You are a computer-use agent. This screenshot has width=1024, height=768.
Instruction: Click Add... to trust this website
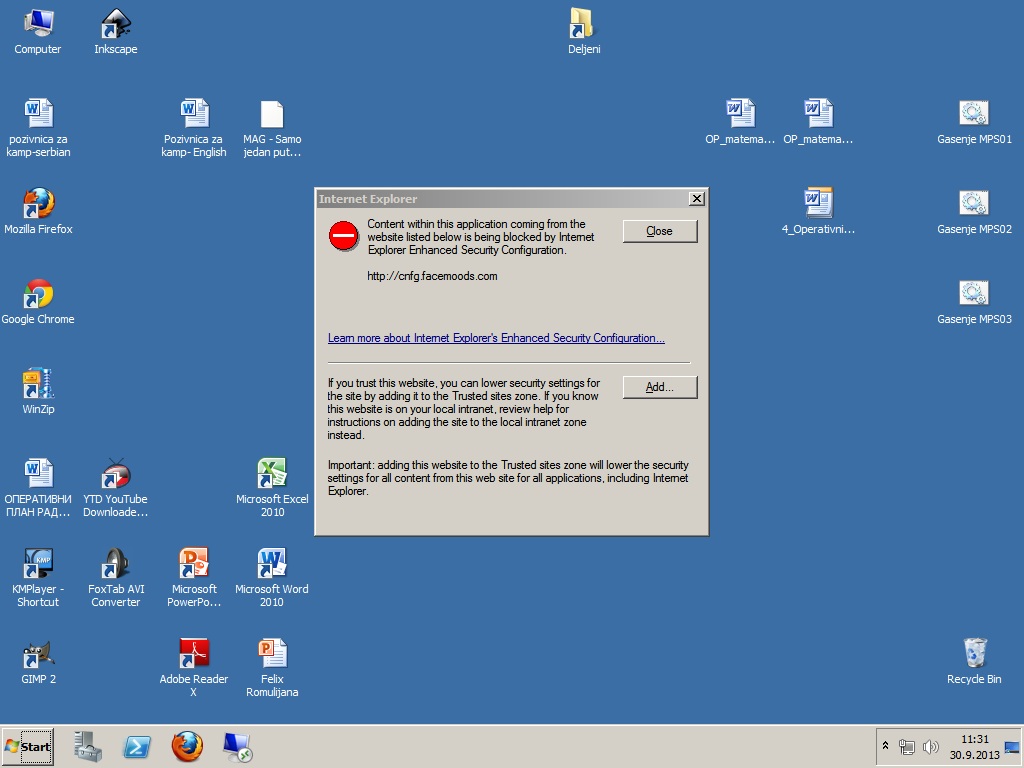pyautogui.click(x=659, y=387)
